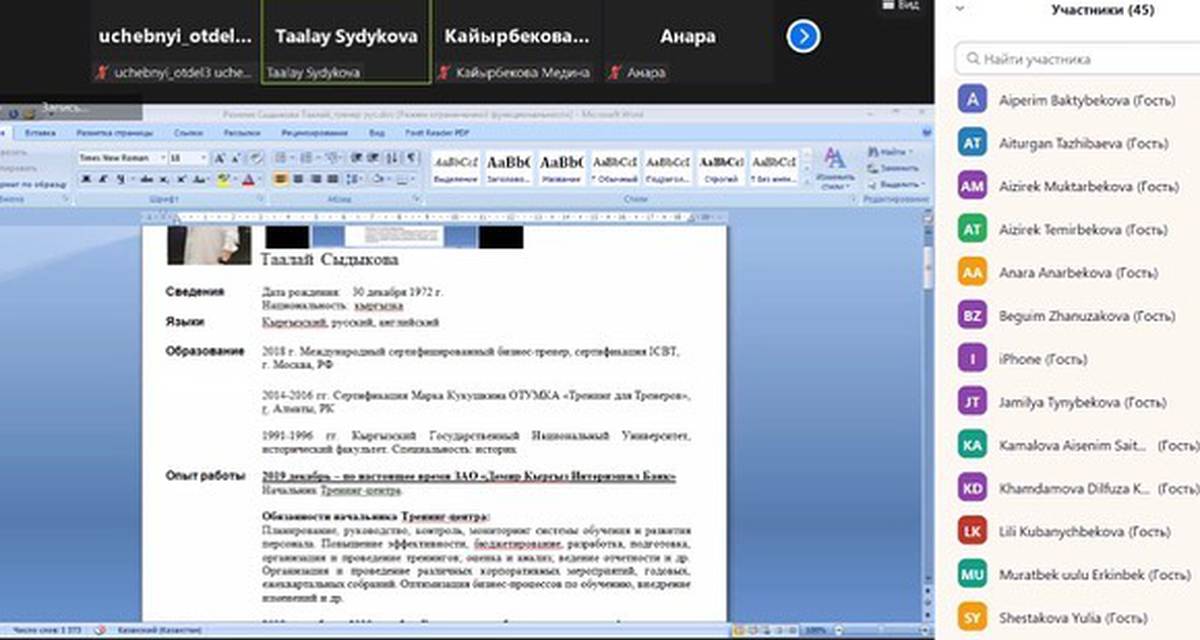Click the red font color button

[247, 179]
